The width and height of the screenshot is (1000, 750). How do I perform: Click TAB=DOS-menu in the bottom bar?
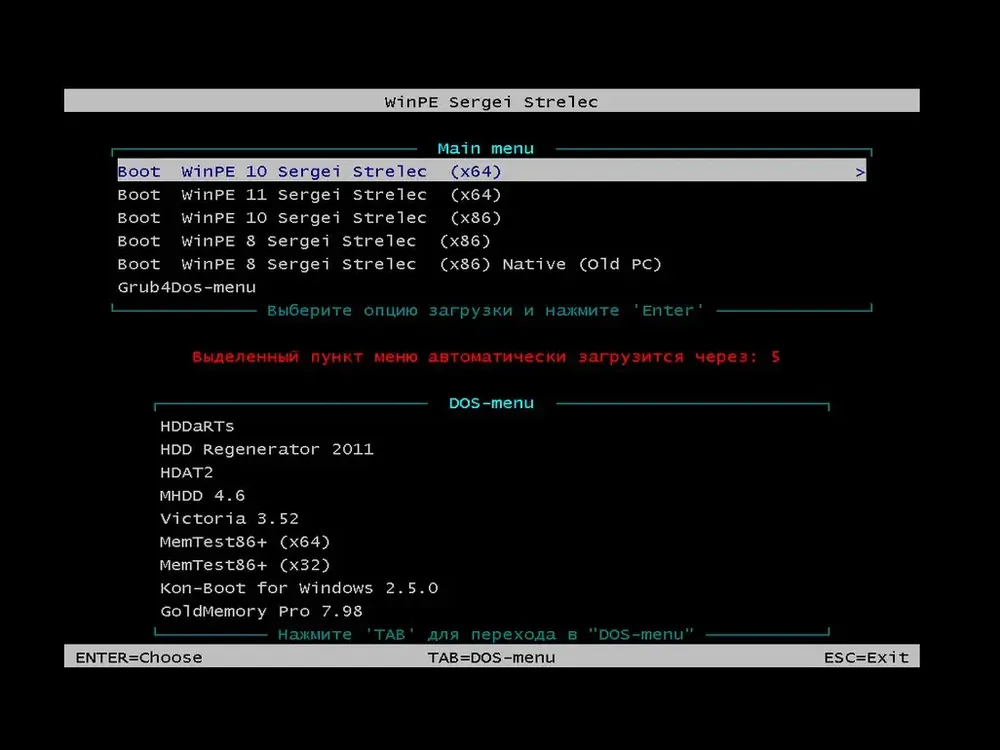coord(491,658)
